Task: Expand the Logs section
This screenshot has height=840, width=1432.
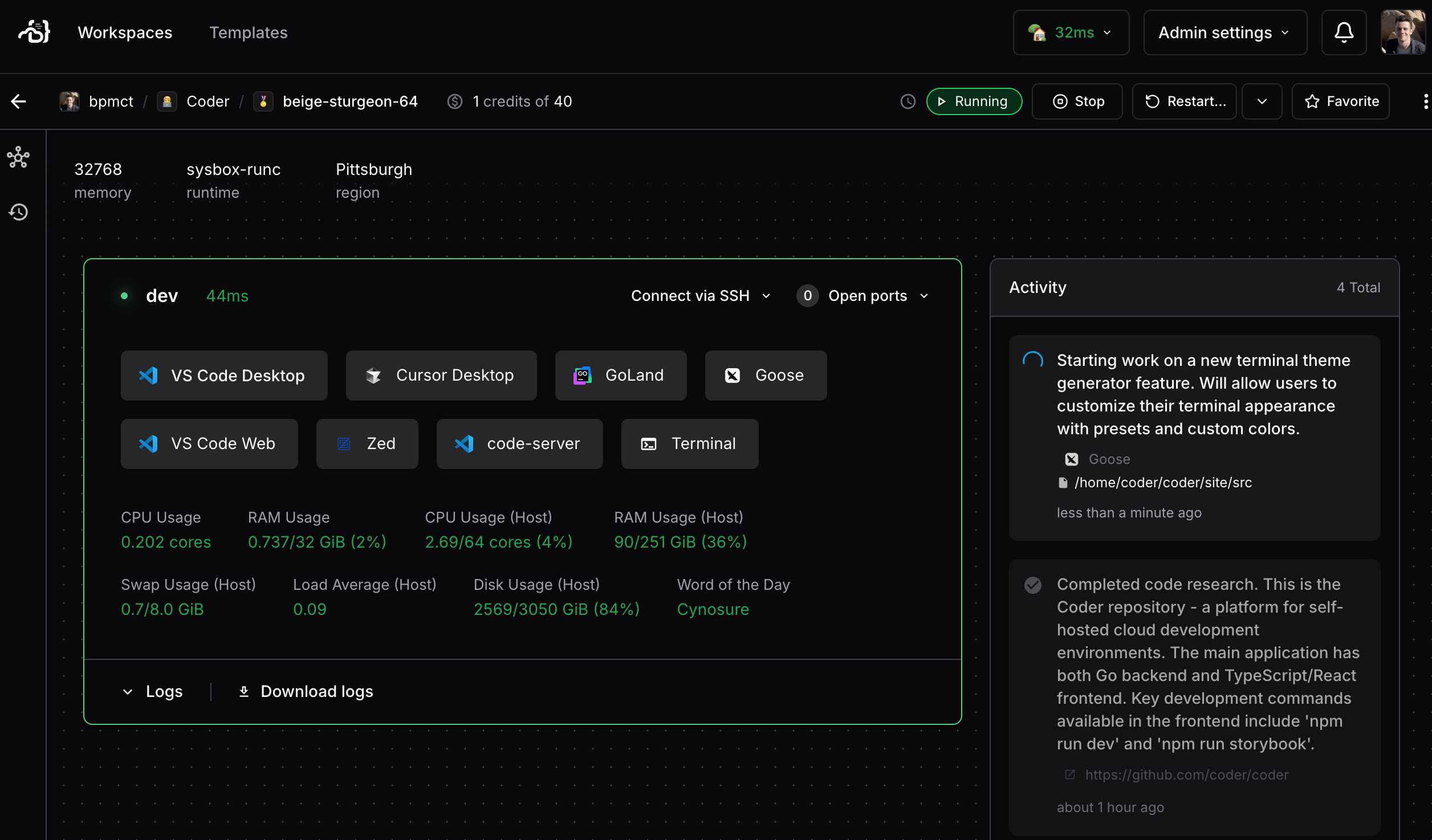Action: click(153, 691)
